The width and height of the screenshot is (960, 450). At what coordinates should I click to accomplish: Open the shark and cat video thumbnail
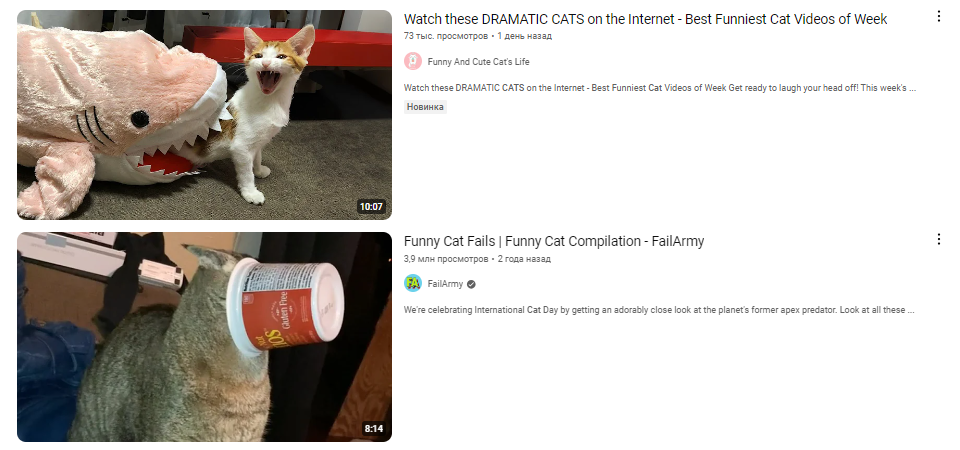[x=204, y=114]
